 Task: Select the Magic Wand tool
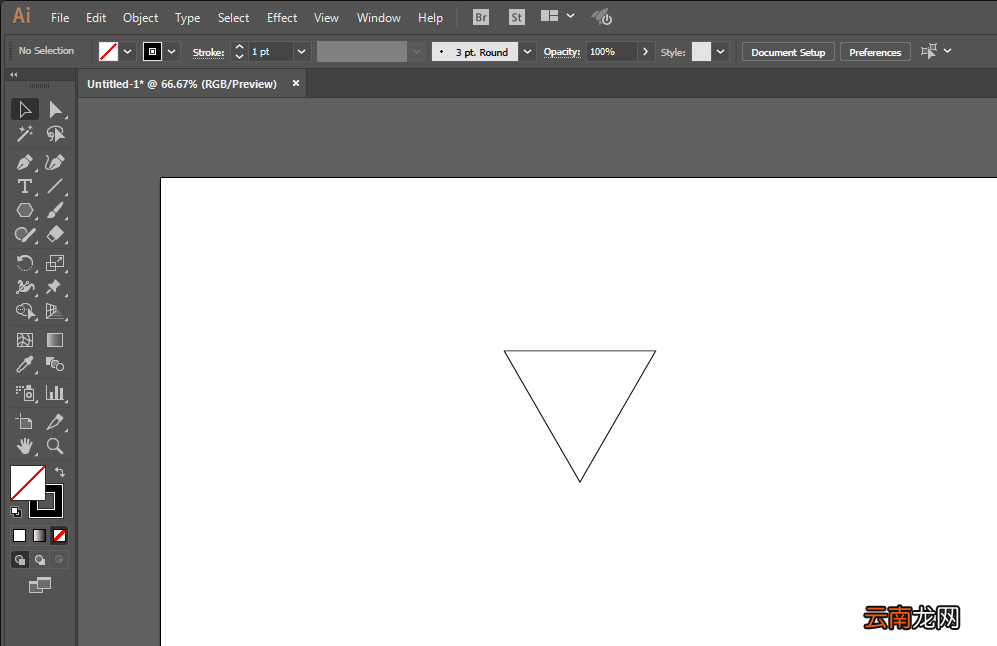click(25, 134)
